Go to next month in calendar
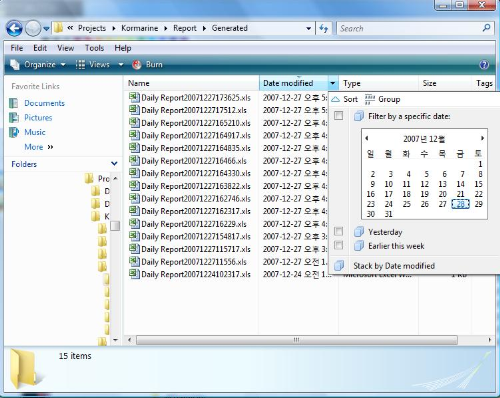The image size is (500, 398). tap(482, 138)
